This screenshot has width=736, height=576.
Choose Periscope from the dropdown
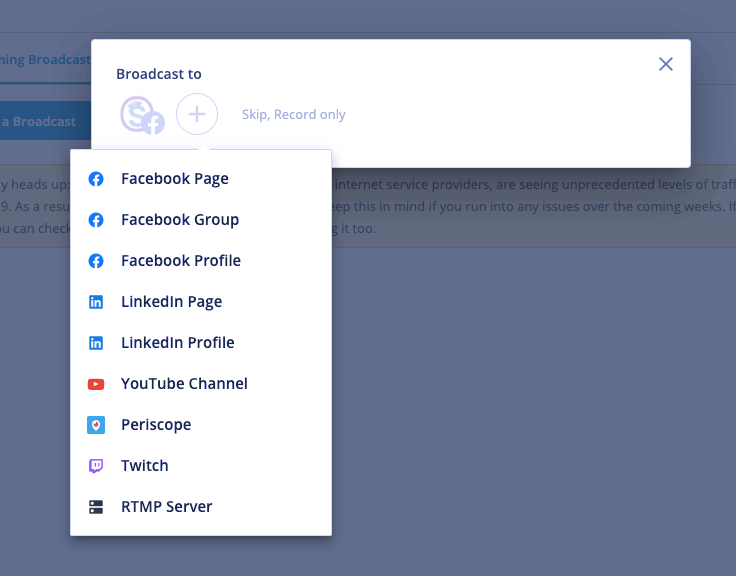(201, 425)
